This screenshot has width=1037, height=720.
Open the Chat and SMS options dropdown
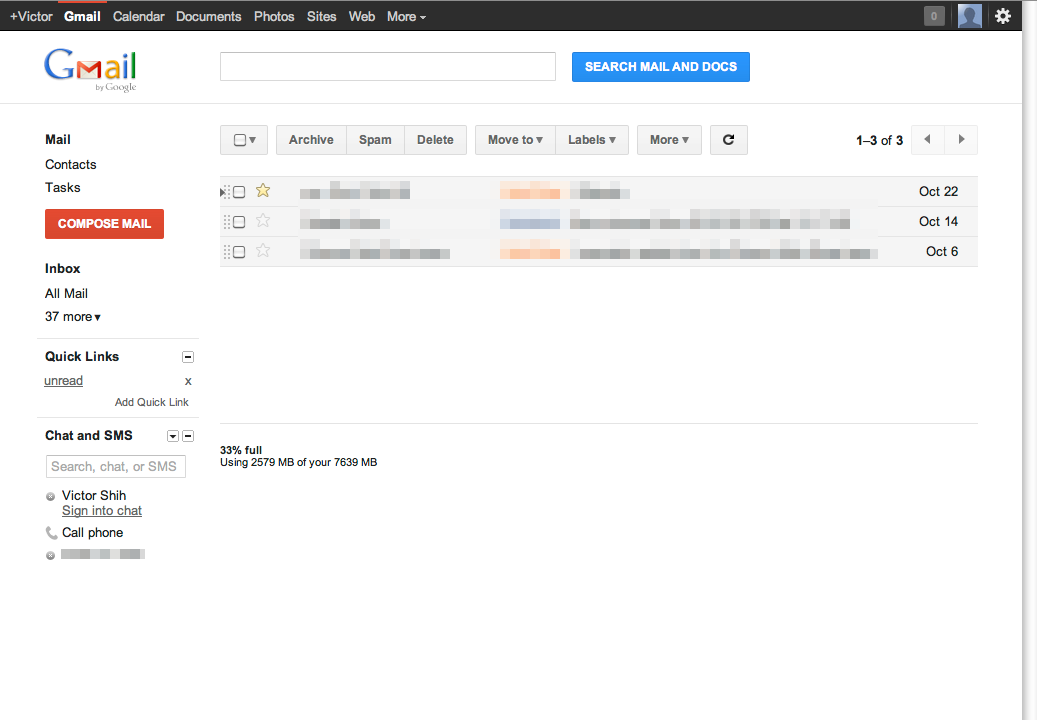click(x=173, y=436)
